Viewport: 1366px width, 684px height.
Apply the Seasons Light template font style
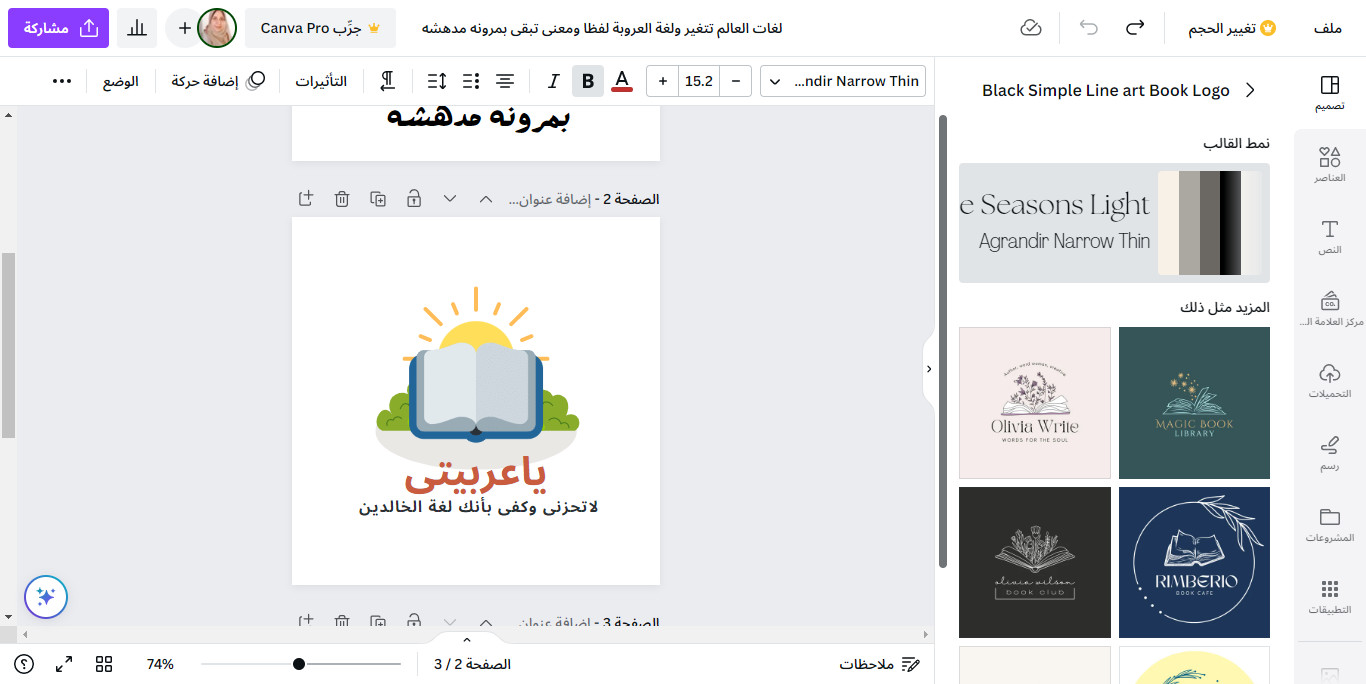click(1114, 223)
